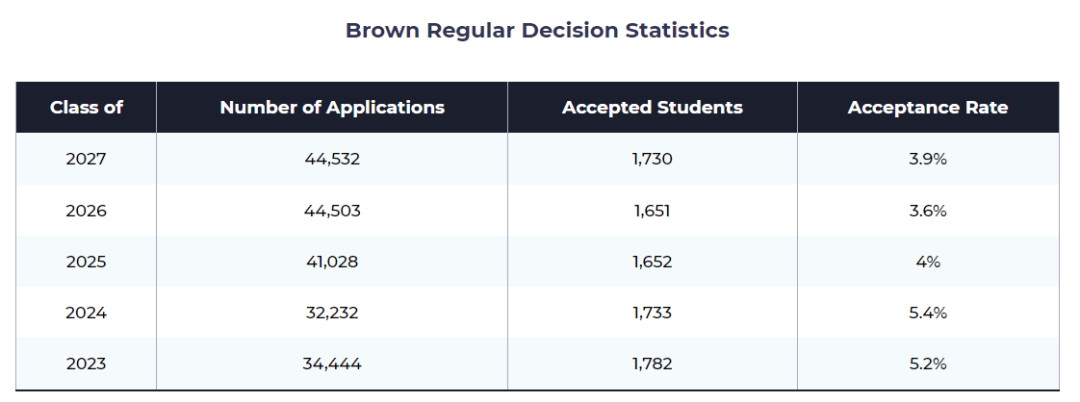The height and width of the screenshot is (402, 1080).
Task: Select the 2025 class year cell
Action: (86, 262)
